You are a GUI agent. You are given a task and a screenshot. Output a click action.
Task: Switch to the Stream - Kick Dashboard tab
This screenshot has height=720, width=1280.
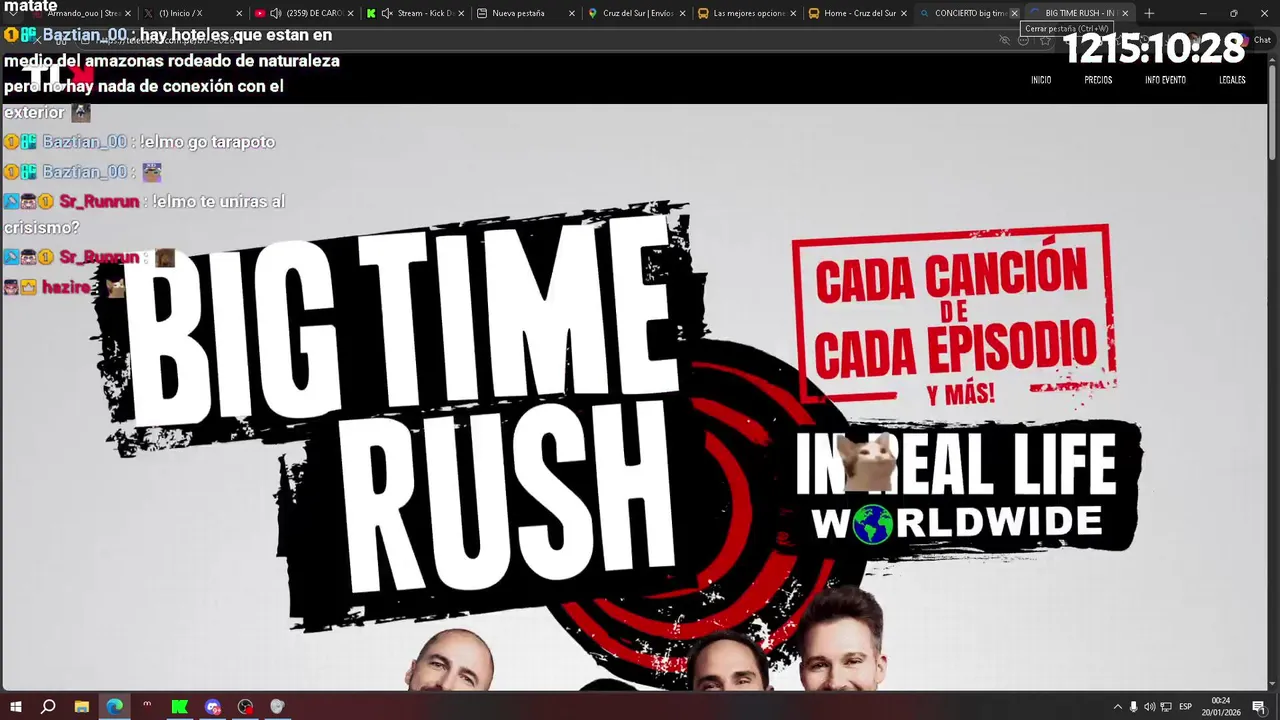pos(415,13)
